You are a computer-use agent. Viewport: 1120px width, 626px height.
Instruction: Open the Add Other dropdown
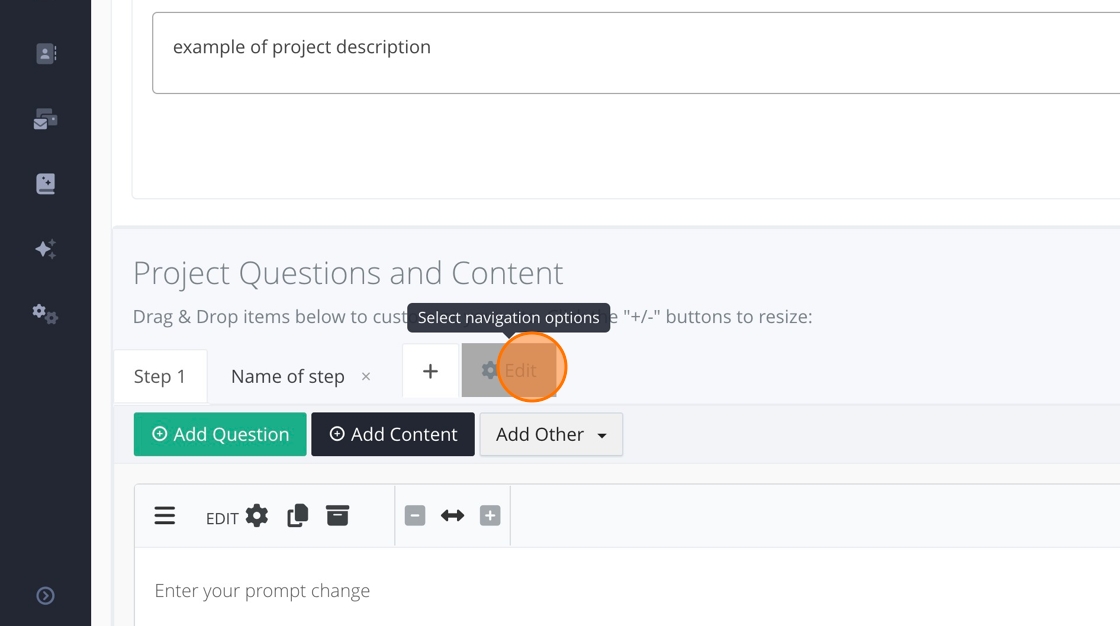(551, 435)
